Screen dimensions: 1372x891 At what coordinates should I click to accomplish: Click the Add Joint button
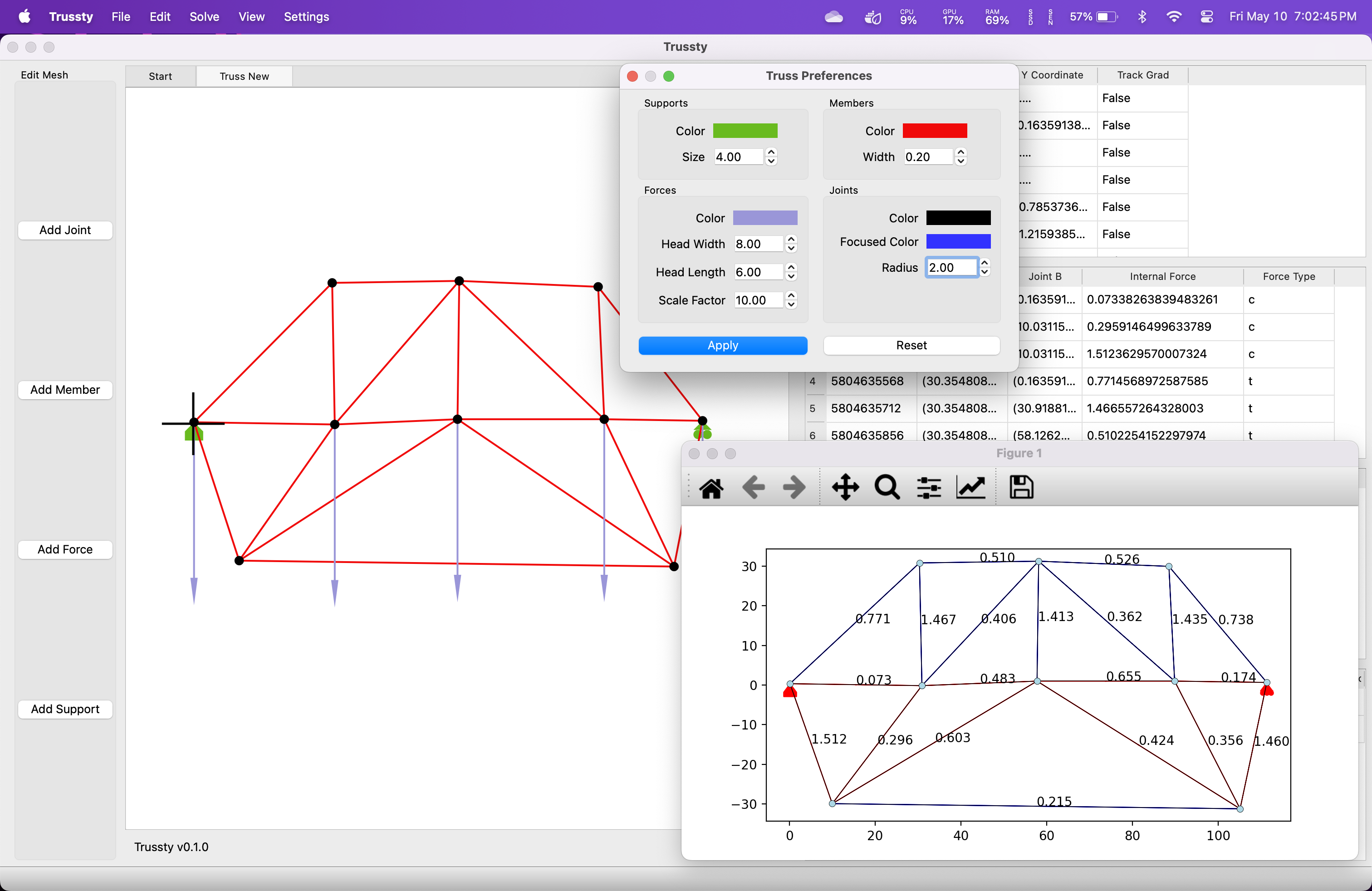click(65, 230)
